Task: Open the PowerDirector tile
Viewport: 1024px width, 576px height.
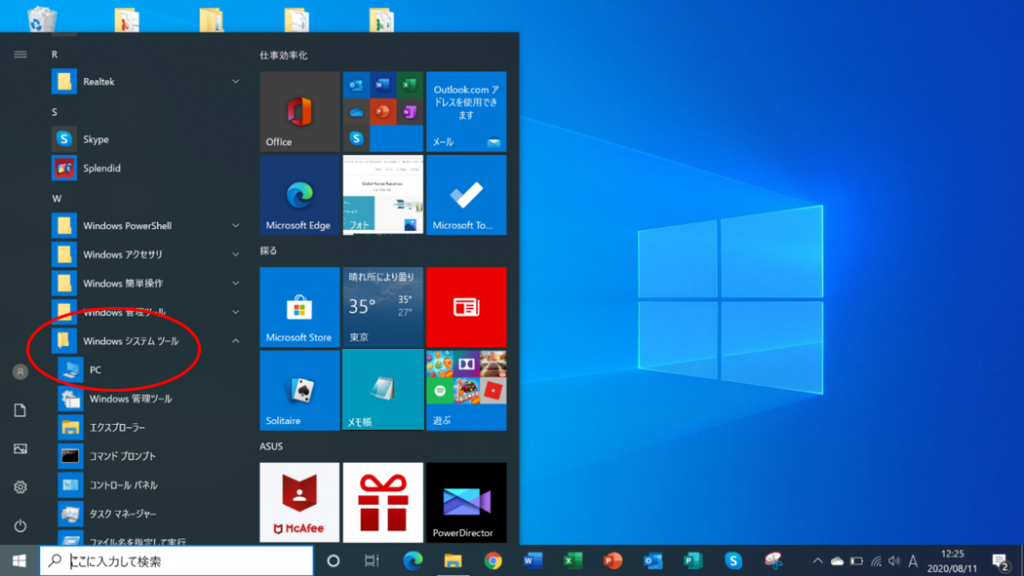Action: click(x=466, y=502)
